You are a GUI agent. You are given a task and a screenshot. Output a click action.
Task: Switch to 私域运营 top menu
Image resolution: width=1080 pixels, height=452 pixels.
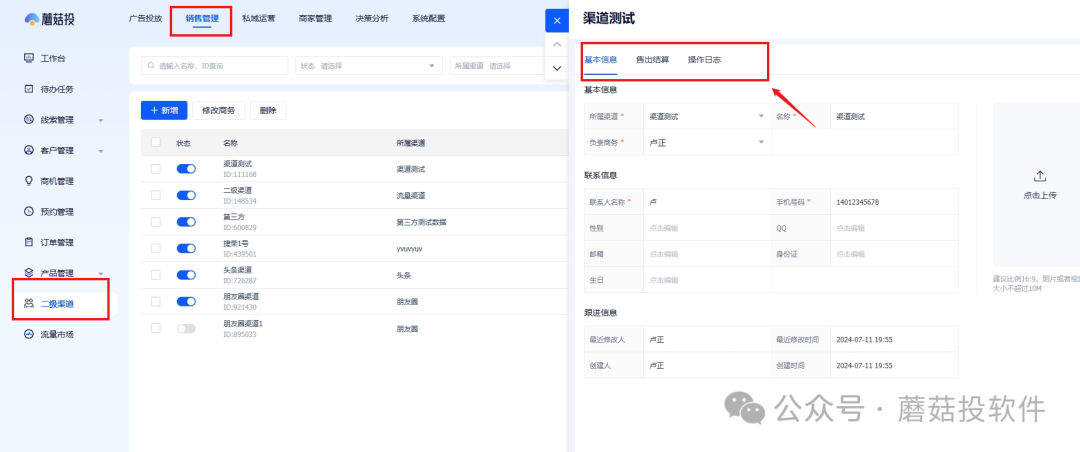258,19
